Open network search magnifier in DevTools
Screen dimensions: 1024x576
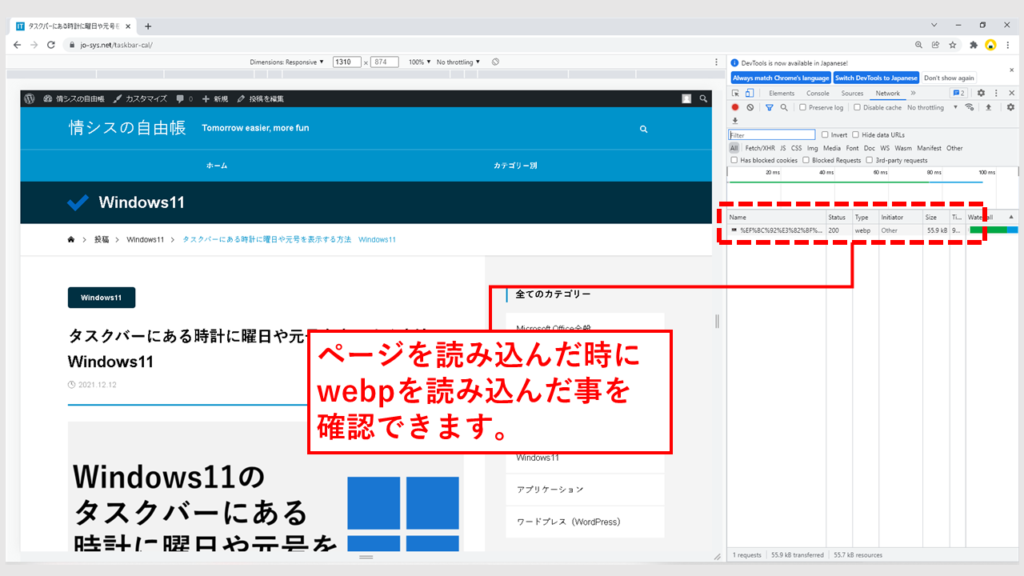784,108
